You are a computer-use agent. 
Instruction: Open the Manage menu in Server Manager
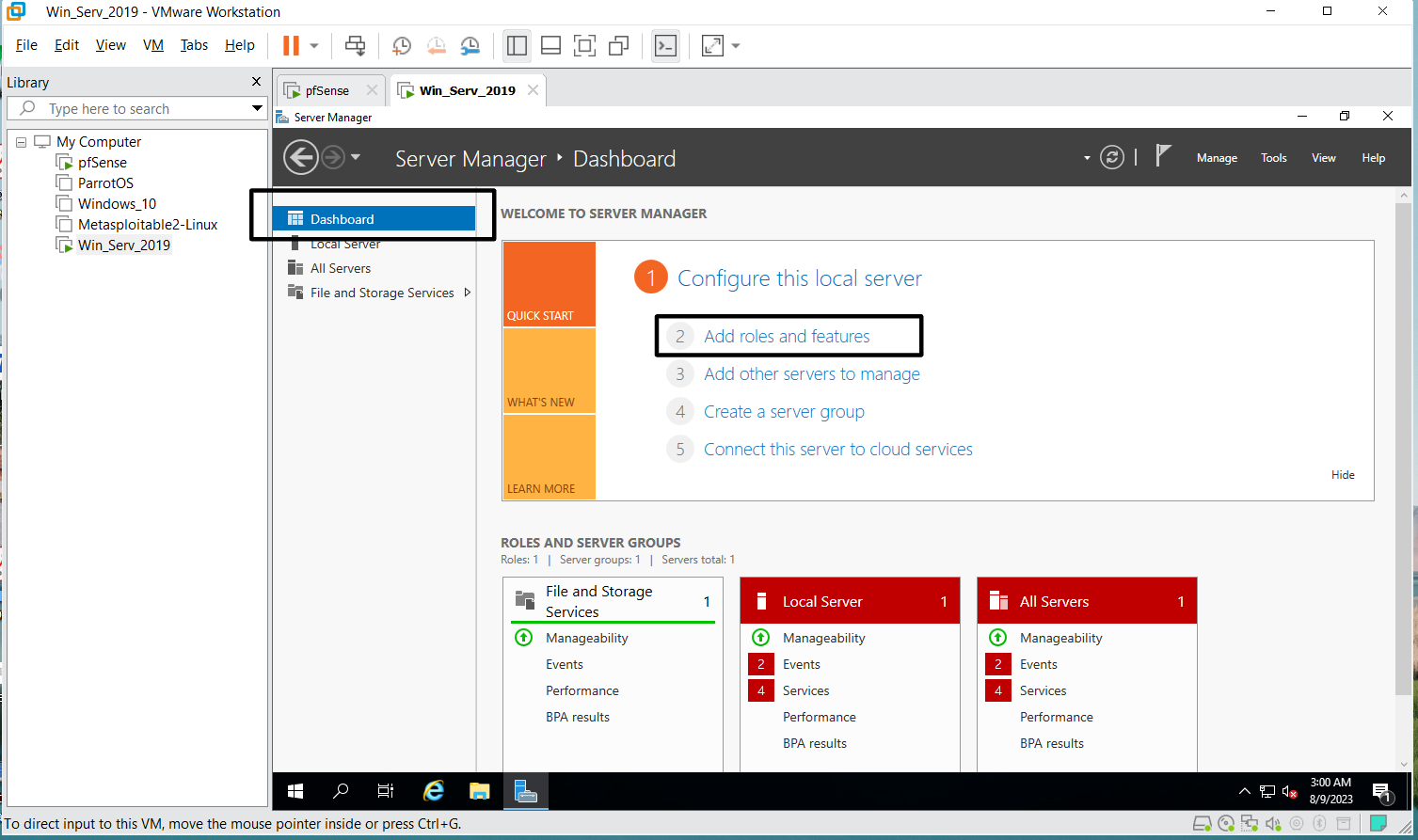click(x=1217, y=158)
